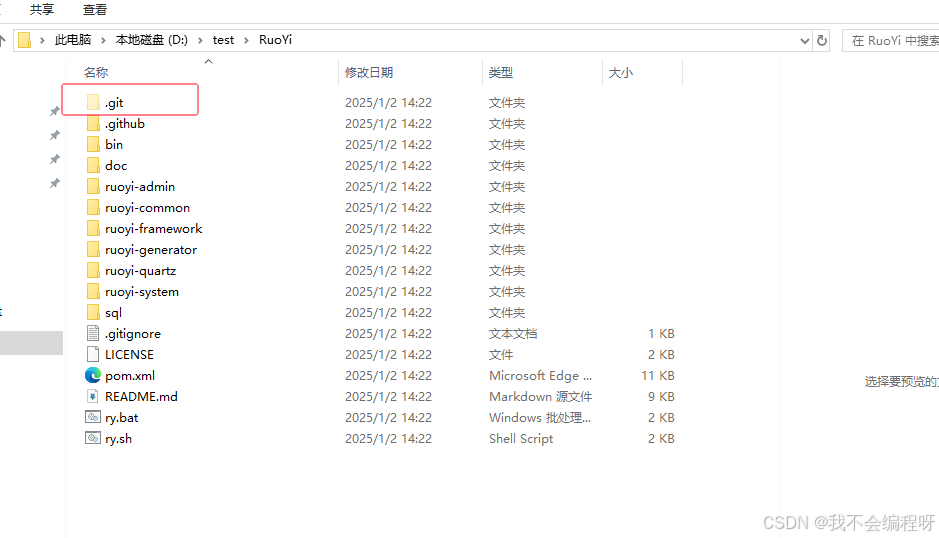
Task: Click the ruoyi-framework folder name
Action: coord(154,229)
